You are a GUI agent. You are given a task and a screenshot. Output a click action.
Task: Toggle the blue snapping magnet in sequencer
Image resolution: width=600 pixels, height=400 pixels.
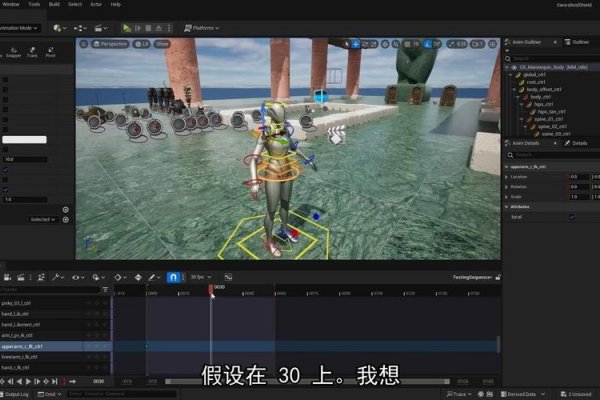[x=173, y=277]
